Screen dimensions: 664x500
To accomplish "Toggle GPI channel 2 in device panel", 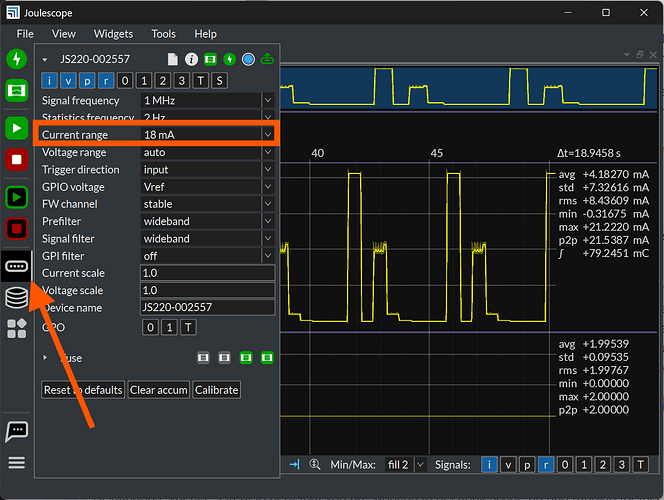I will (163, 80).
